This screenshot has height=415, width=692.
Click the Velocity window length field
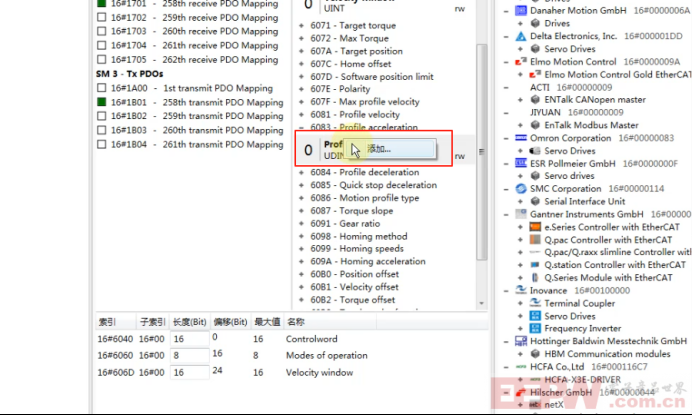[190, 373]
